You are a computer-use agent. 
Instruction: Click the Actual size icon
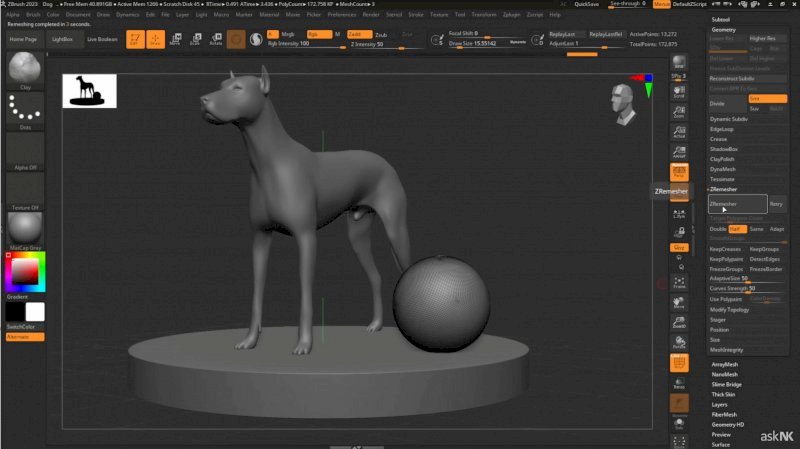[x=679, y=132]
